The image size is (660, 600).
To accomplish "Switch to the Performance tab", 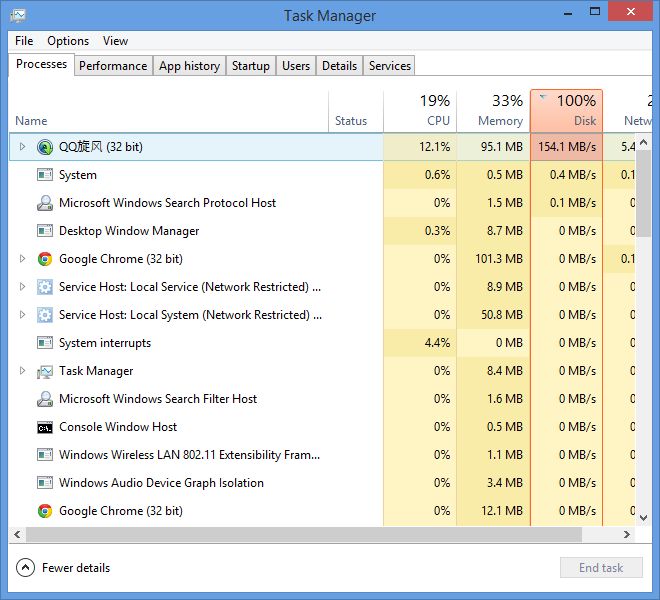I will click(113, 66).
